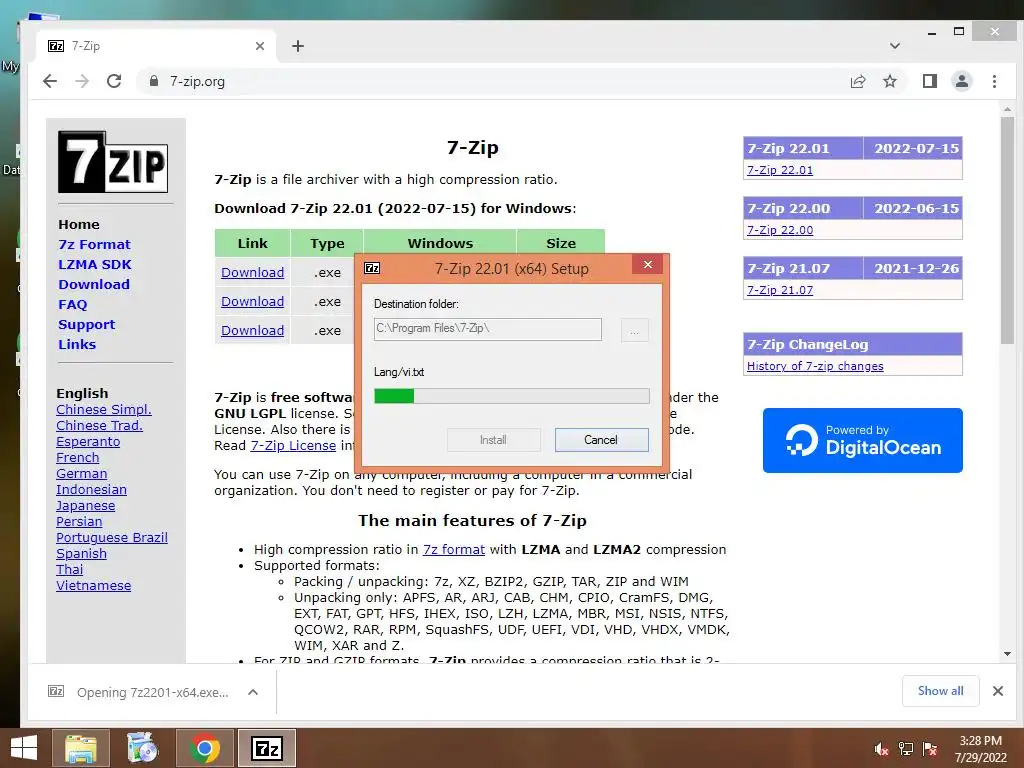Close the 7-Zip browser tab
Image resolution: width=1024 pixels, height=768 pixels.
pos(260,46)
